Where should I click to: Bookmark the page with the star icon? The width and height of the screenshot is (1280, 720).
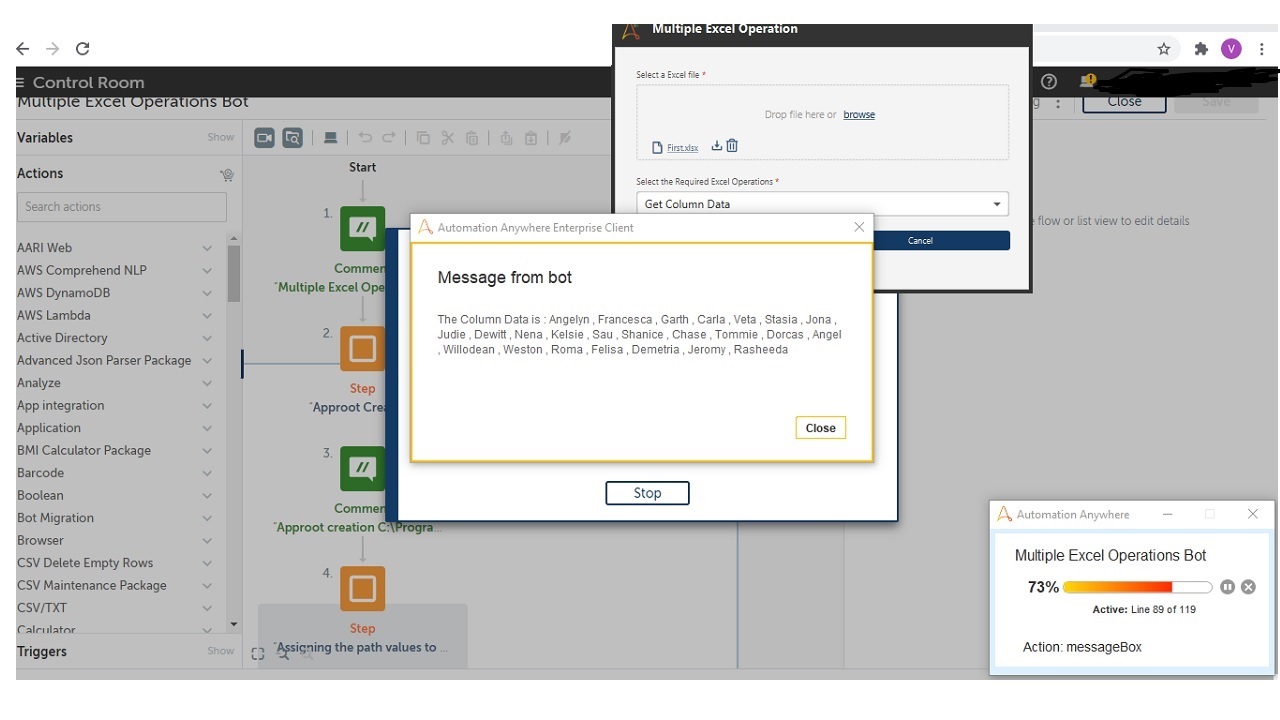(x=1164, y=48)
